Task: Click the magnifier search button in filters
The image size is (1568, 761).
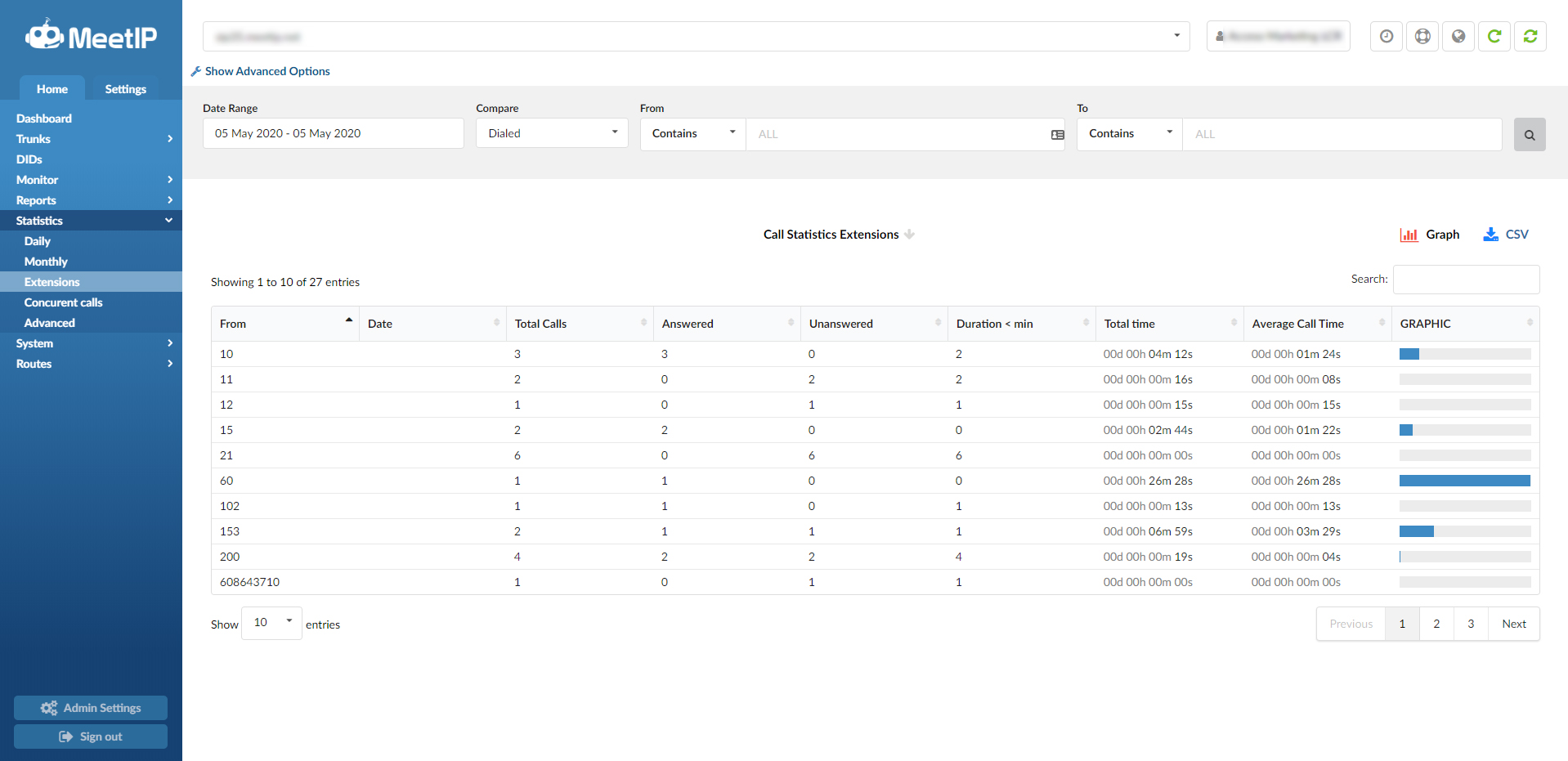Action: click(1530, 135)
